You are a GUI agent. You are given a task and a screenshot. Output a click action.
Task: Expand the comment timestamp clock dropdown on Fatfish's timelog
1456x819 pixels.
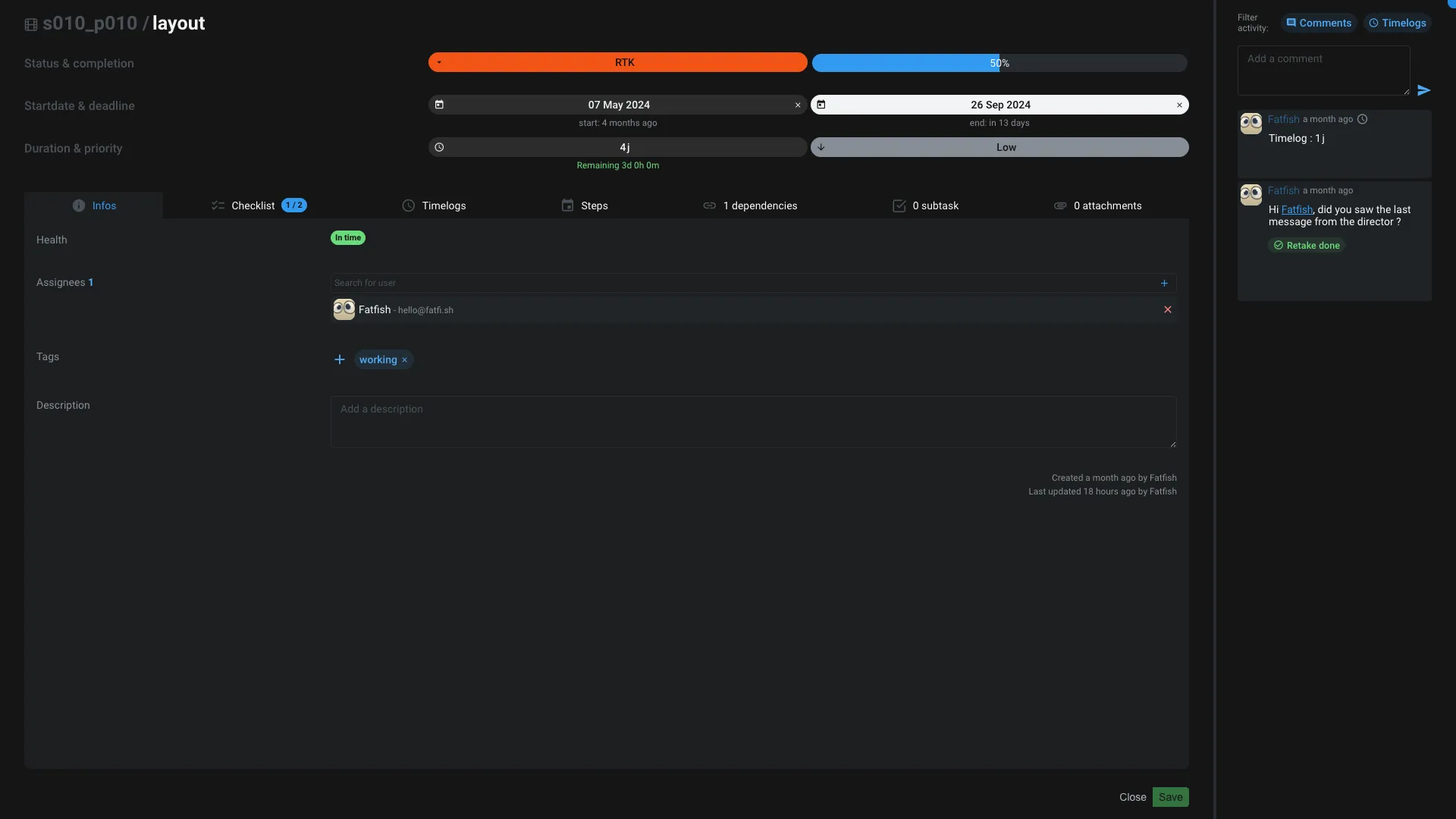[x=1363, y=119]
